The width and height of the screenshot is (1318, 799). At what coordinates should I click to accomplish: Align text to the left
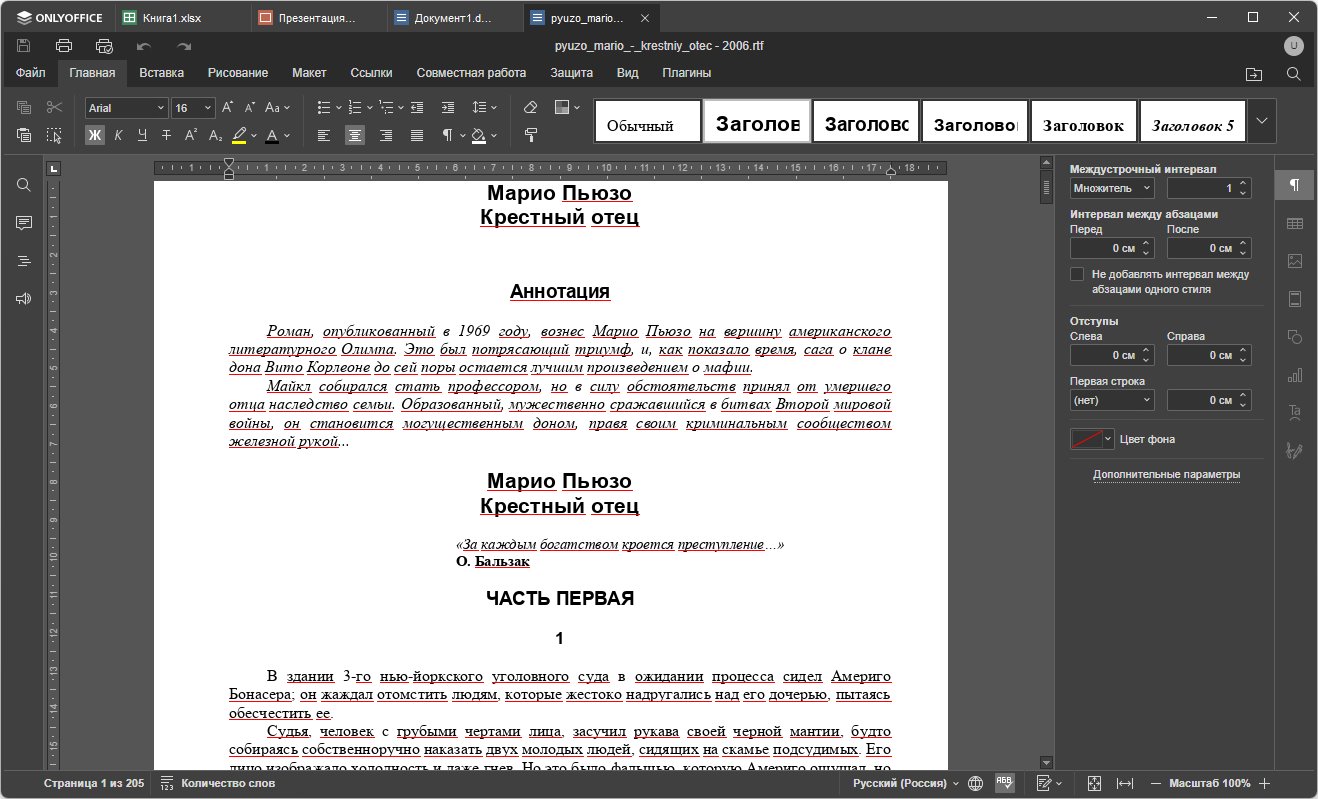point(324,135)
